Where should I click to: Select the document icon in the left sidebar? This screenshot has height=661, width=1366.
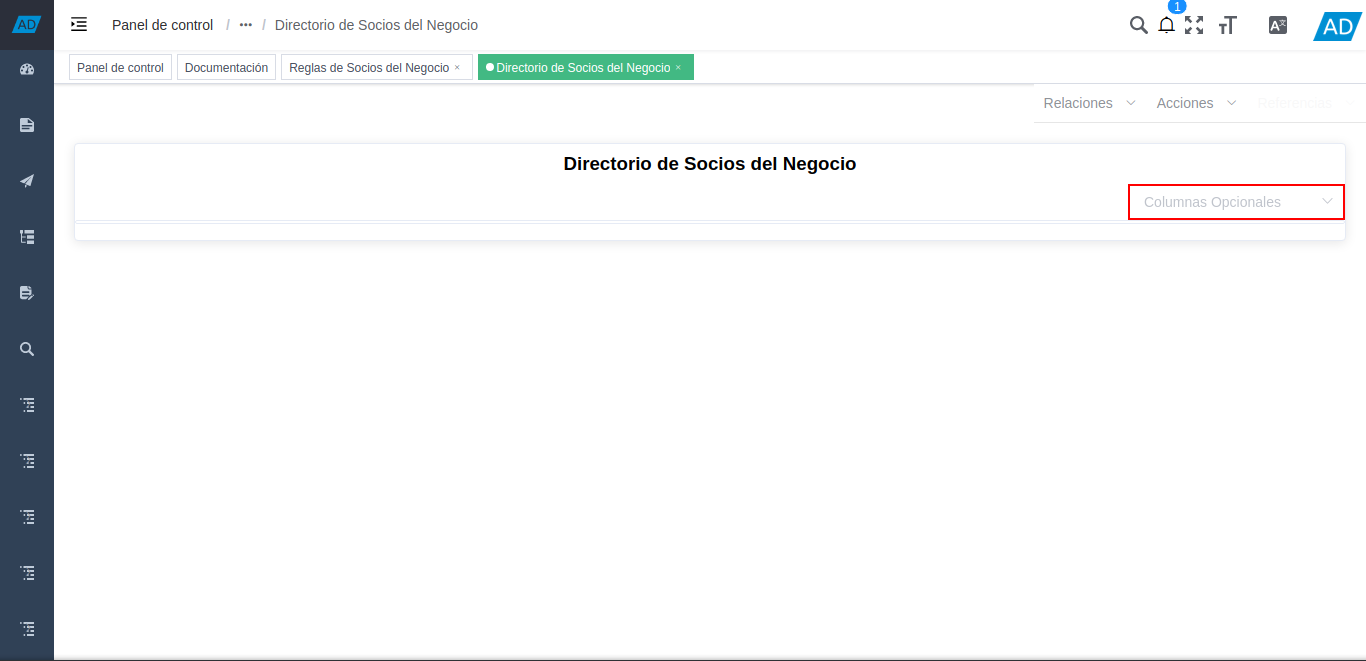(27, 124)
